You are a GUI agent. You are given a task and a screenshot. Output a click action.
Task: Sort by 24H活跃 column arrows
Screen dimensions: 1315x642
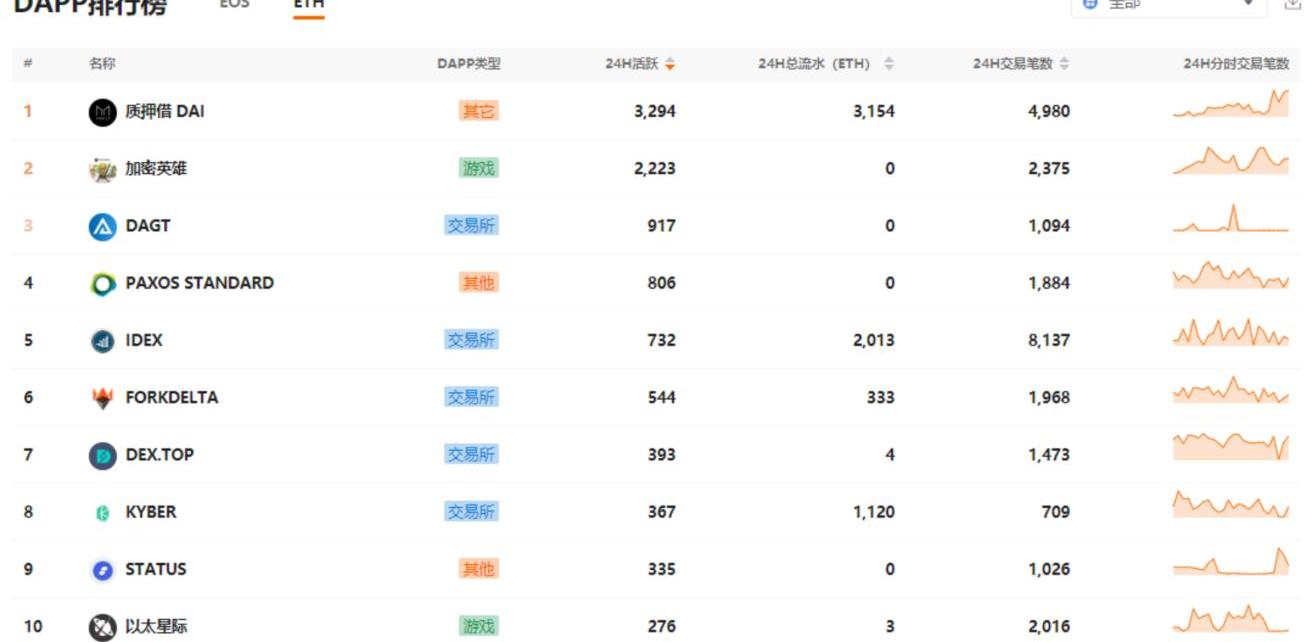(670, 64)
